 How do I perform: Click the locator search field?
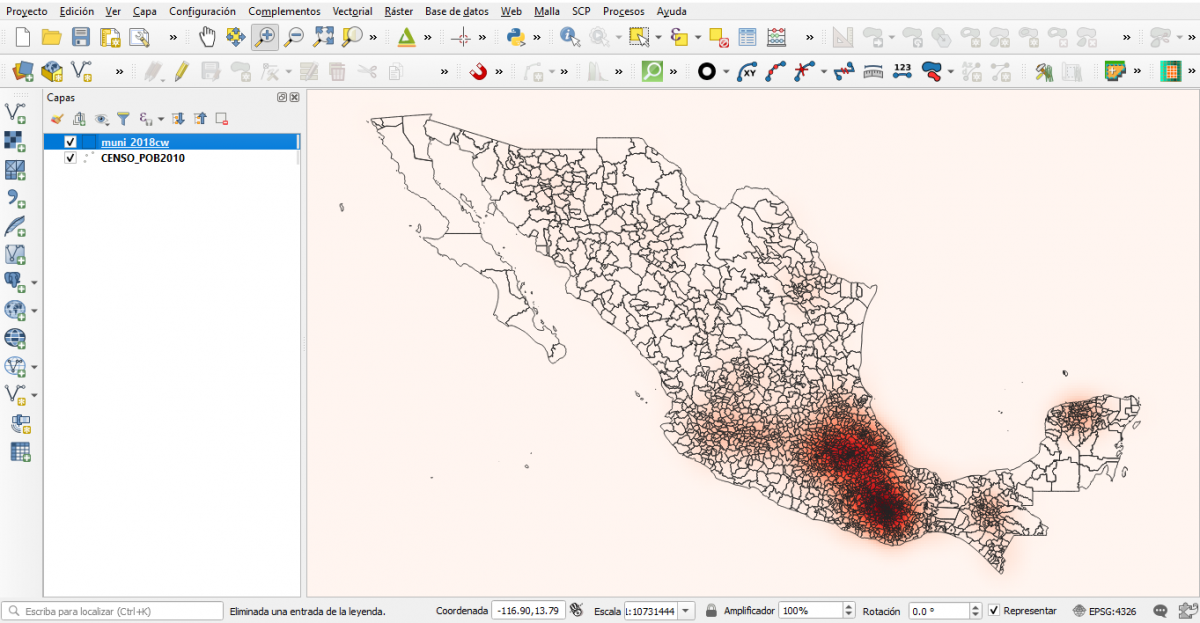(110, 610)
